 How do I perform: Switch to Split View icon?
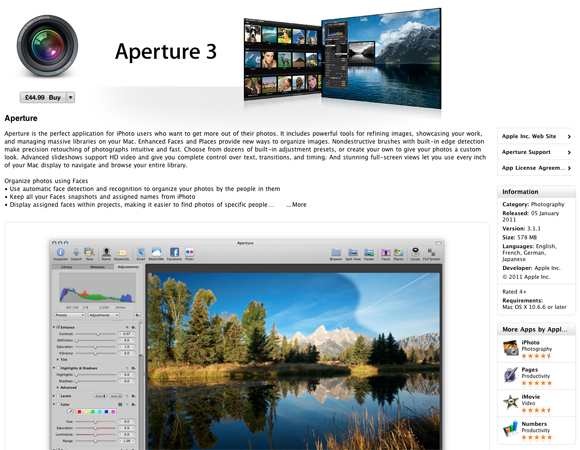pos(353,253)
